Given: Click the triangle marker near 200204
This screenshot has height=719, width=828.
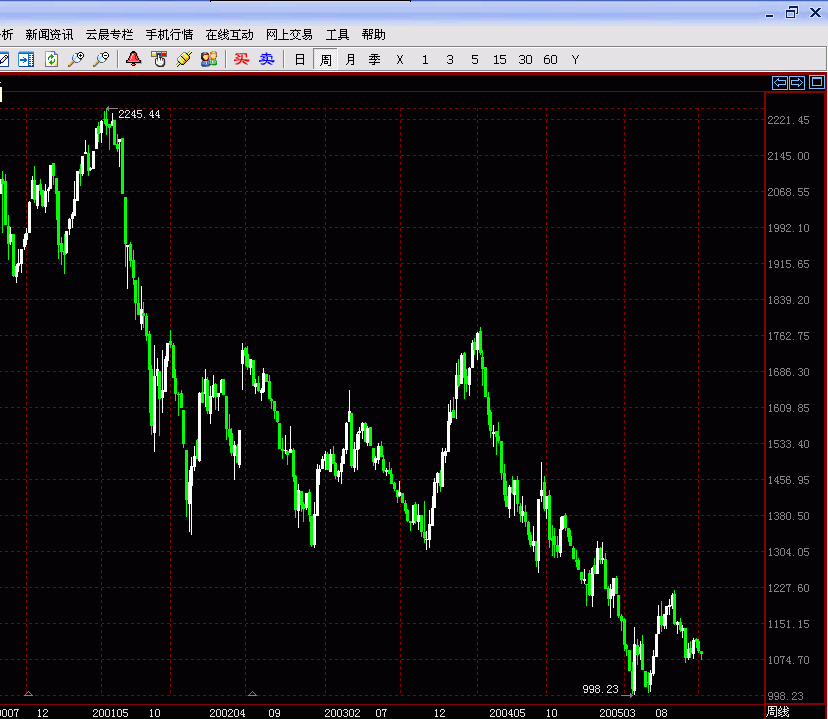Looking at the screenshot, I should click(x=252, y=693).
